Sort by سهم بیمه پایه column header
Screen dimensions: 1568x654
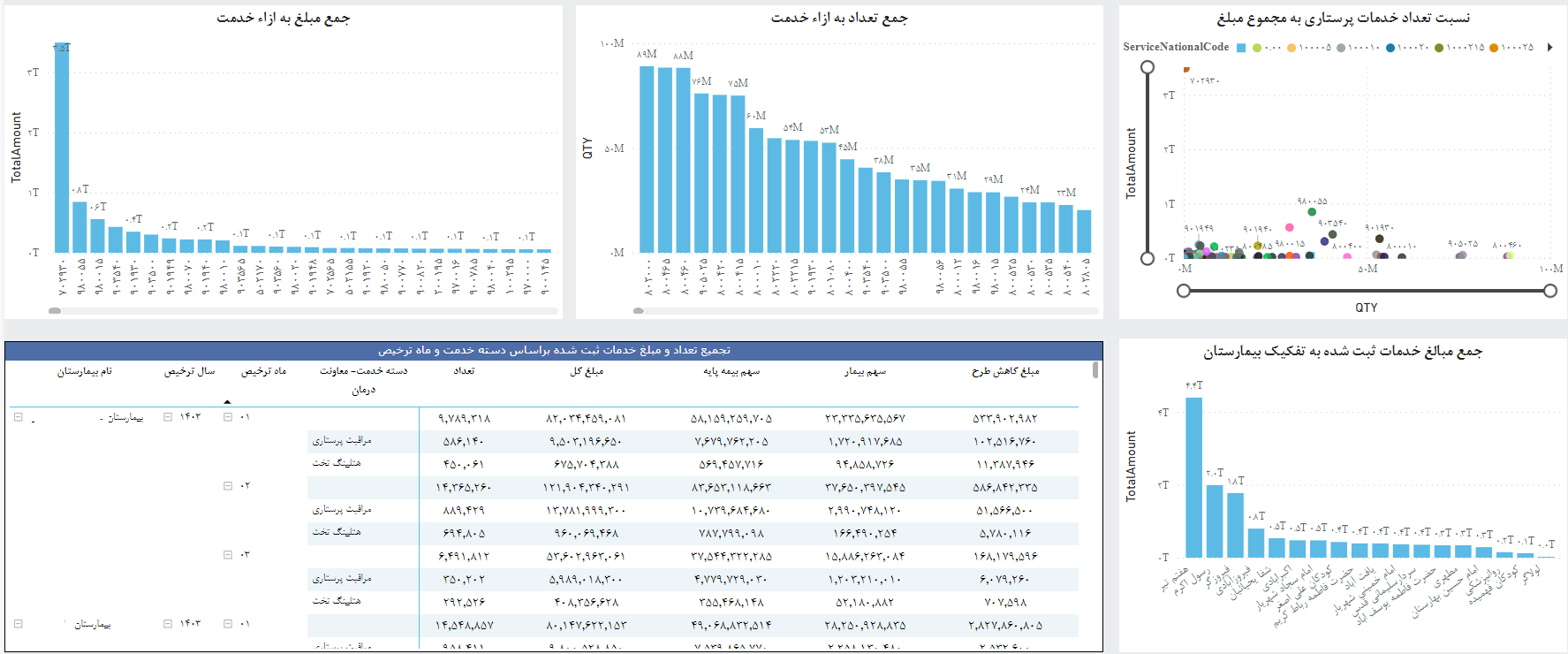point(731,371)
